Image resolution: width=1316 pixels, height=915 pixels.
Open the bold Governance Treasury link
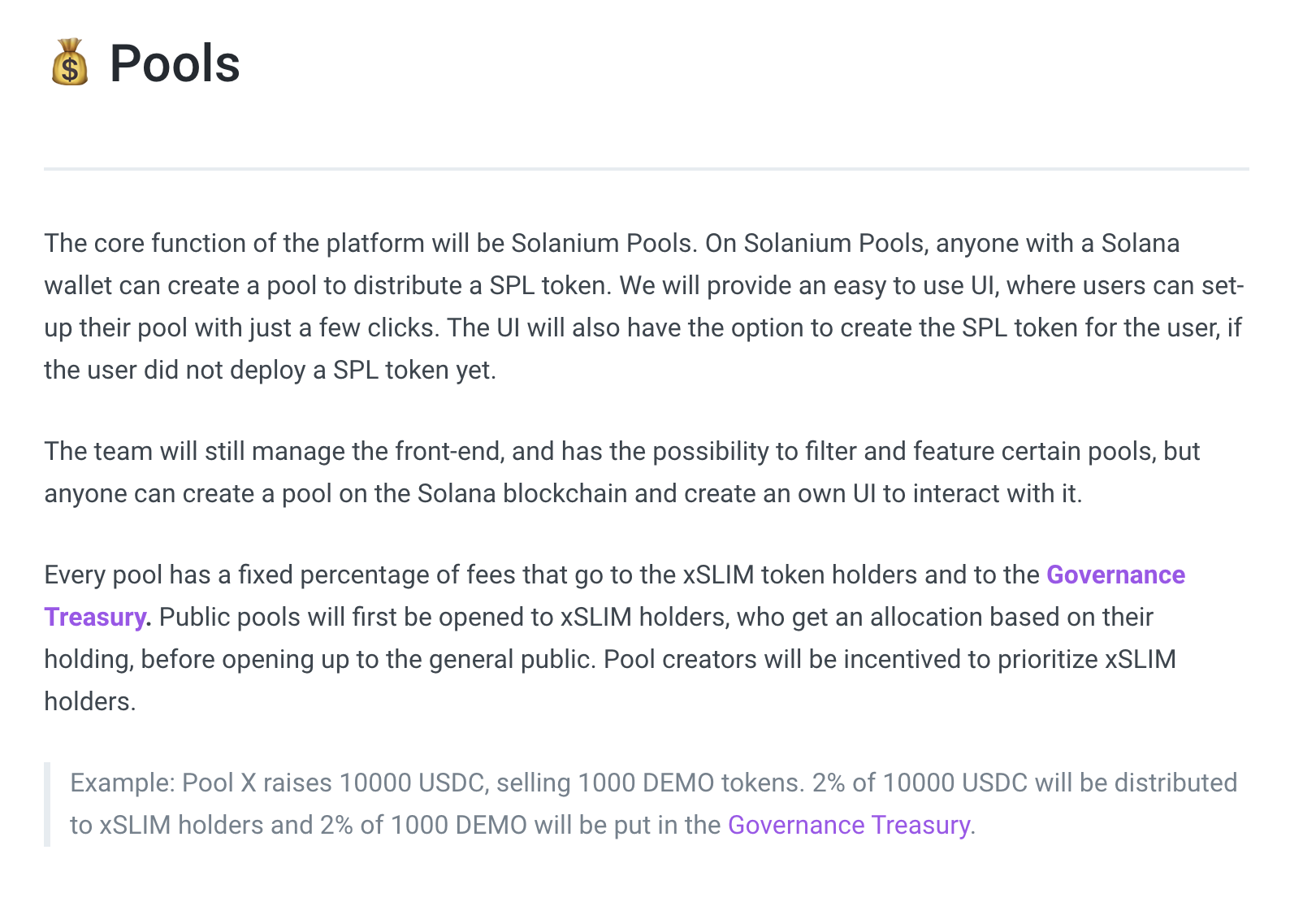click(1115, 575)
